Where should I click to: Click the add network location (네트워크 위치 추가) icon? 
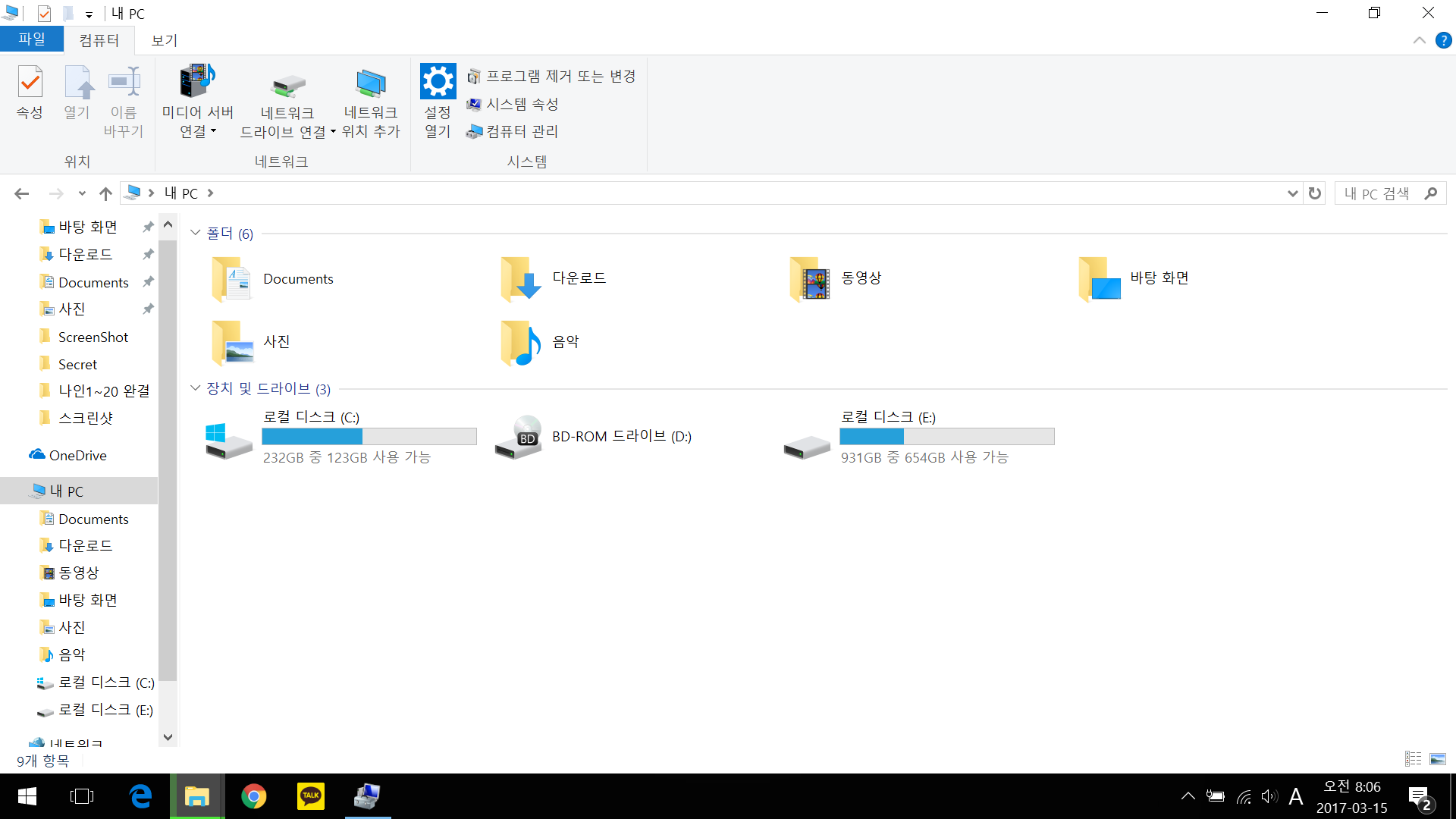pyautogui.click(x=370, y=83)
